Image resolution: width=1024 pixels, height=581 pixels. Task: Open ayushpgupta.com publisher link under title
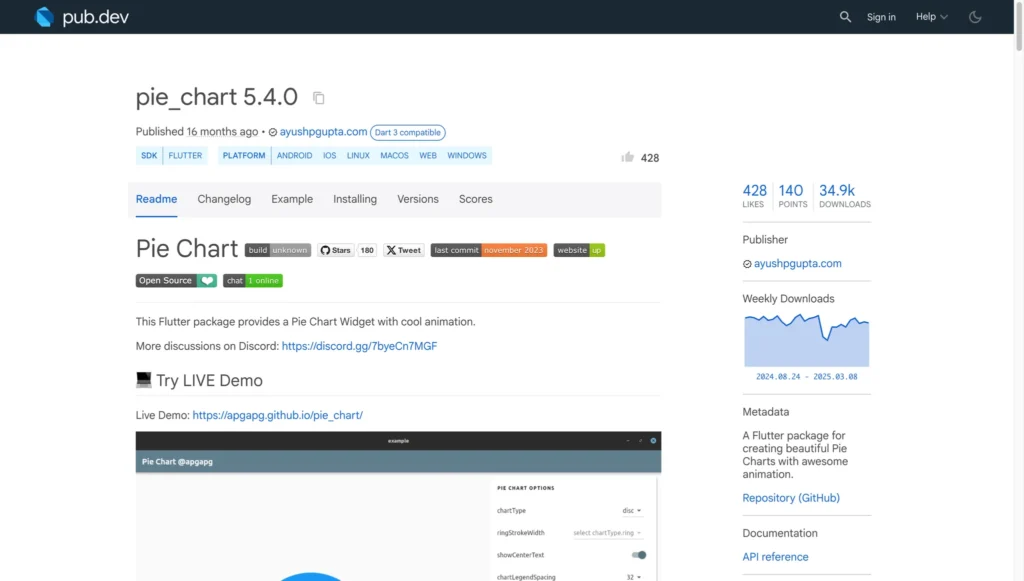(323, 132)
